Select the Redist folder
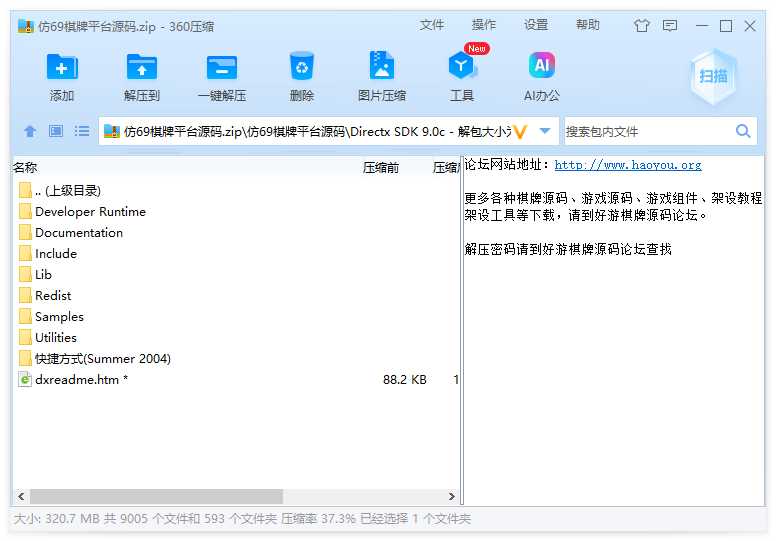The height and width of the screenshot is (541, 776). (53, 295)
